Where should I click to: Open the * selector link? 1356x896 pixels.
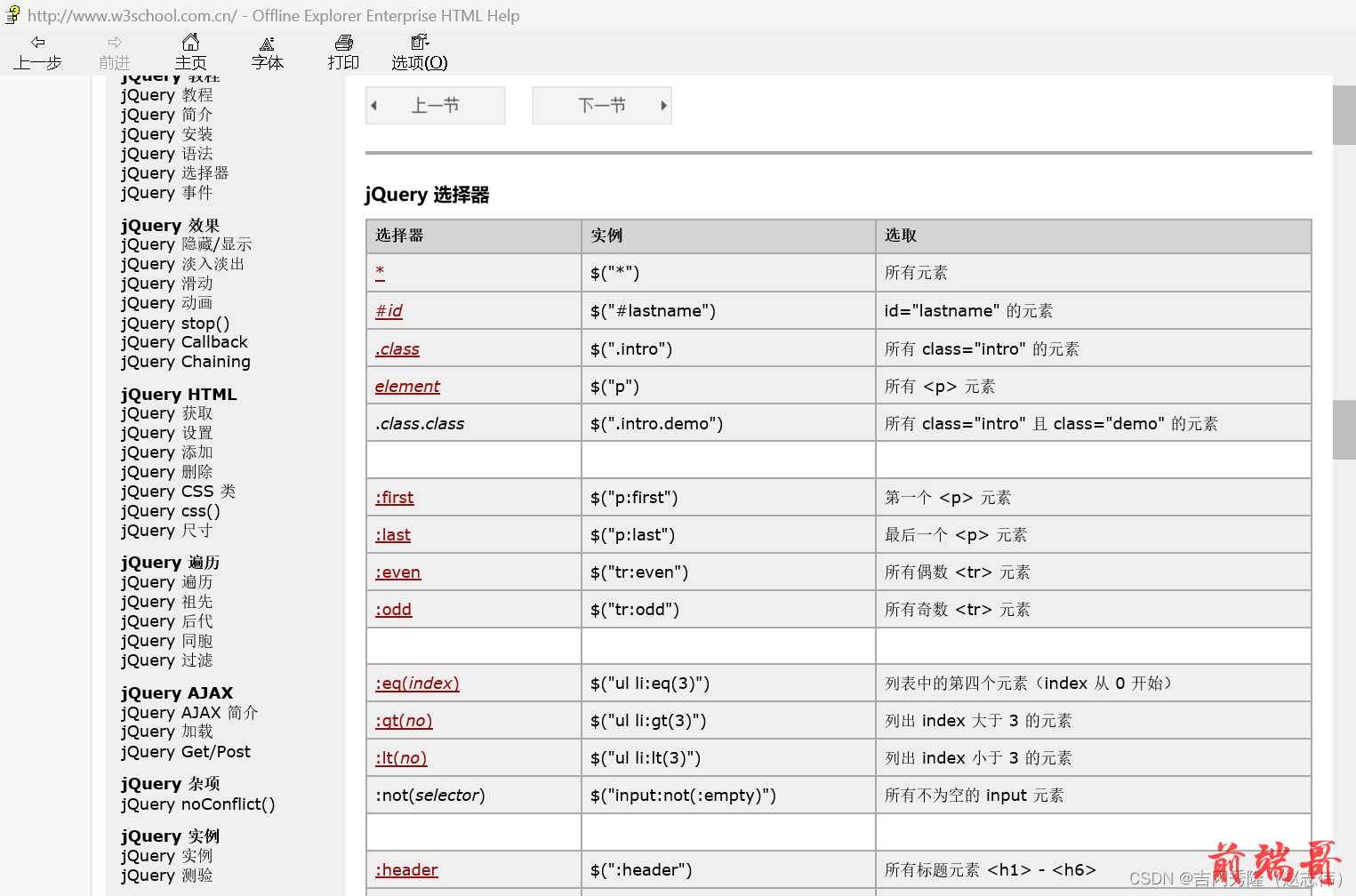coord(380,272)
